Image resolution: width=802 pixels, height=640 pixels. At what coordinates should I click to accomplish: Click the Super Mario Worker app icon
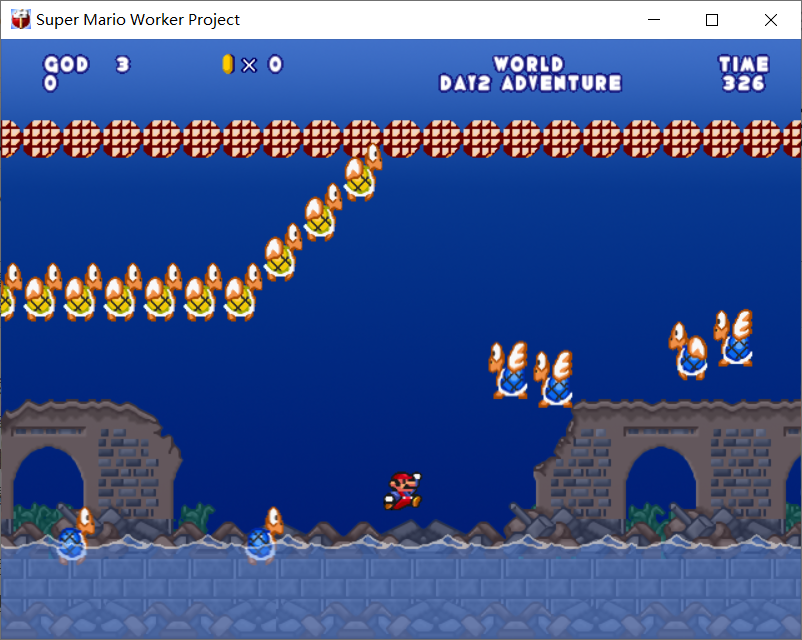(20, 19)
